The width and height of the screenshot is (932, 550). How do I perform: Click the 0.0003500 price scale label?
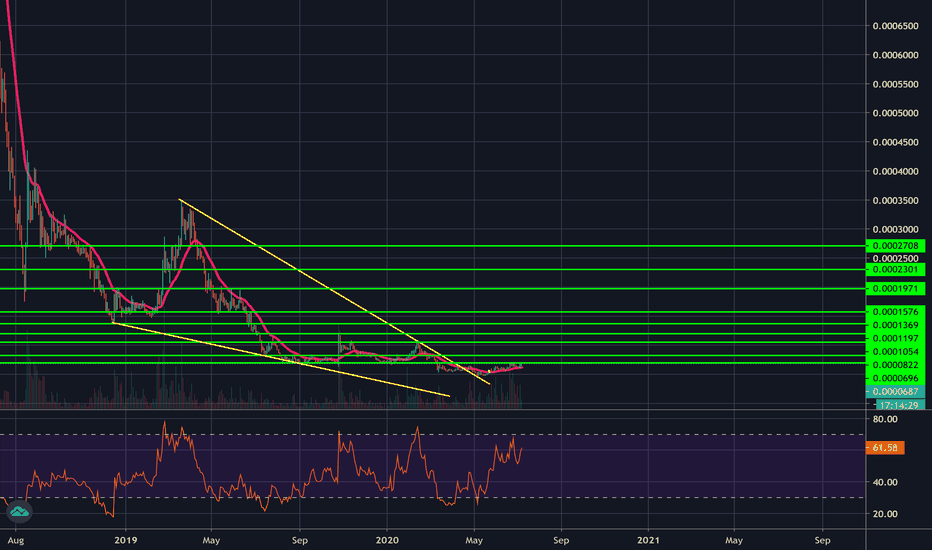[x=896, y=200]
